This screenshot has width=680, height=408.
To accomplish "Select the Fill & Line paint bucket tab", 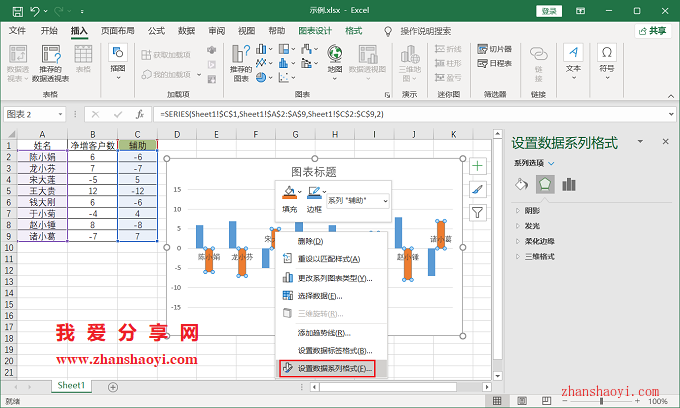I will point(521,185).
